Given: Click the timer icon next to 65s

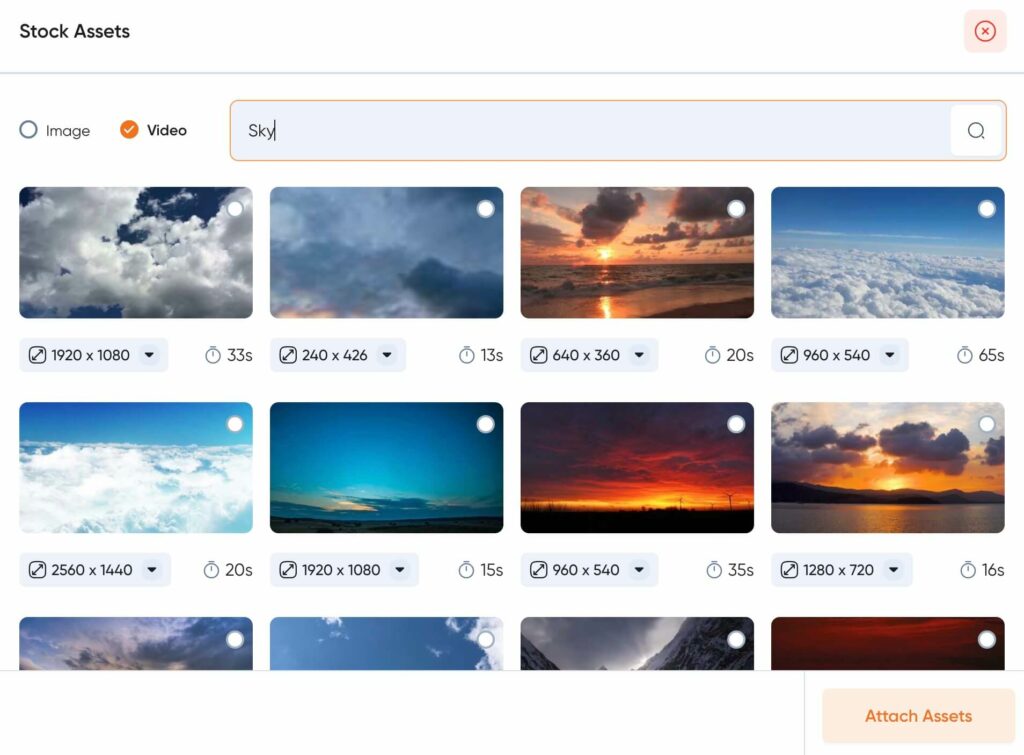Looking at the screenshot, I should point(964,355).
